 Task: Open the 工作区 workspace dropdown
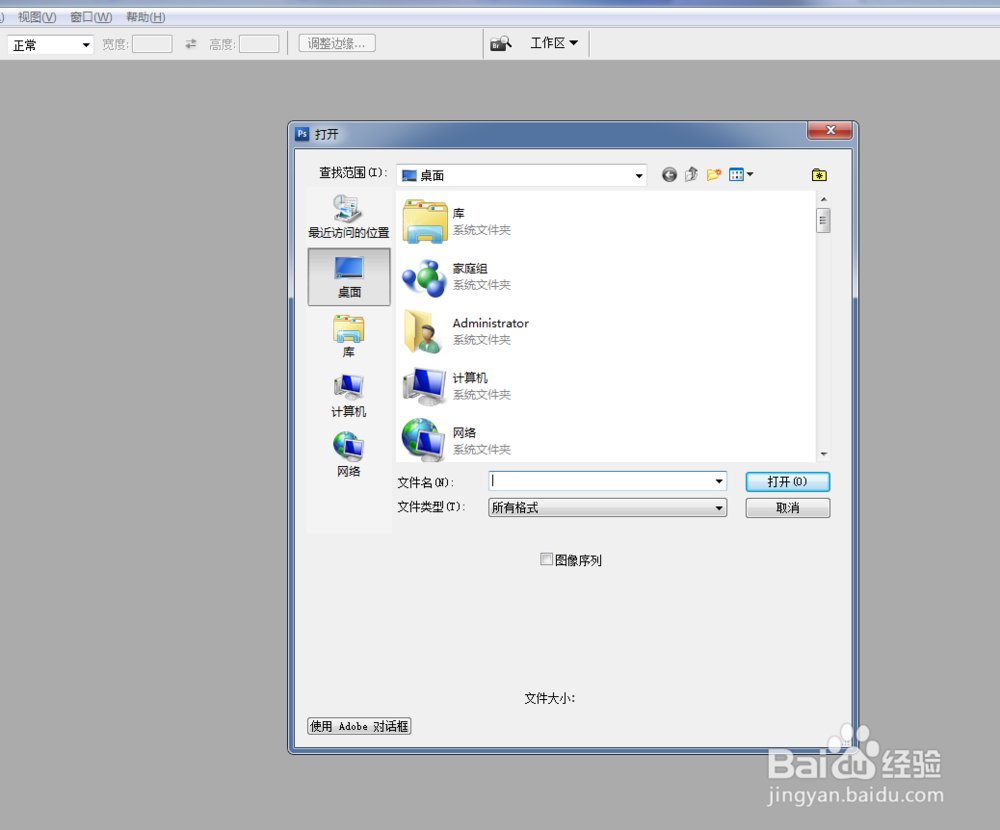tap(554, 43)
